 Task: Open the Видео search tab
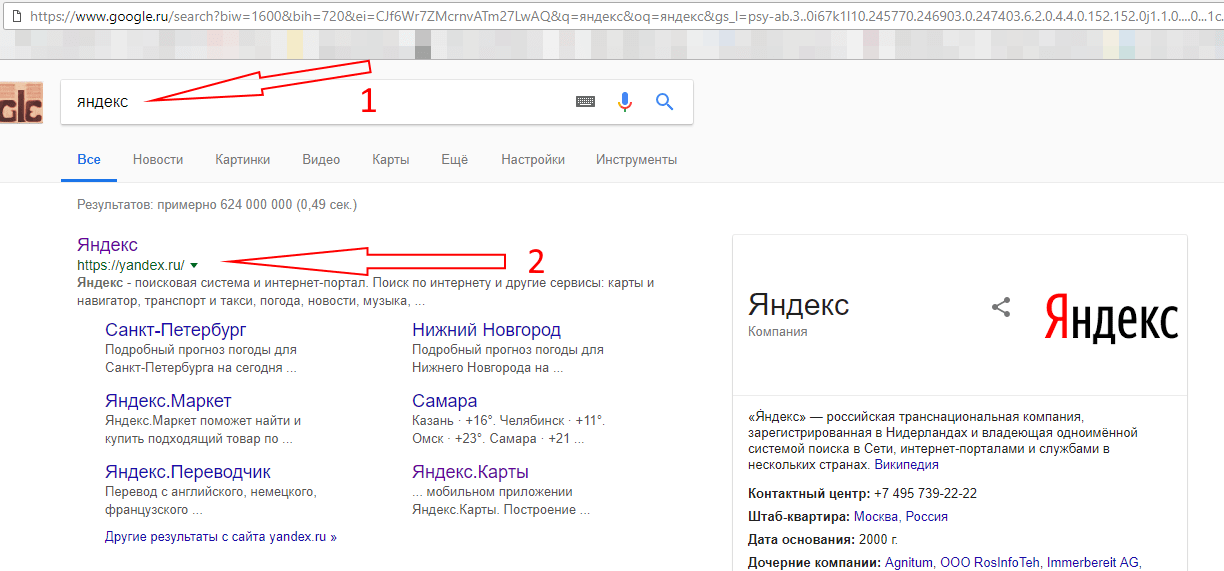pos(321,160)
